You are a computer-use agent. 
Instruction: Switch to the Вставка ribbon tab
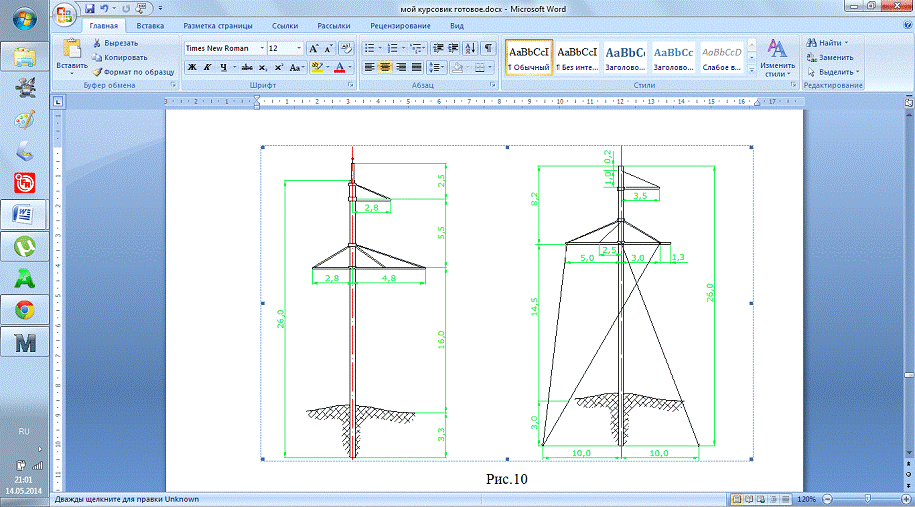[151, 25]
